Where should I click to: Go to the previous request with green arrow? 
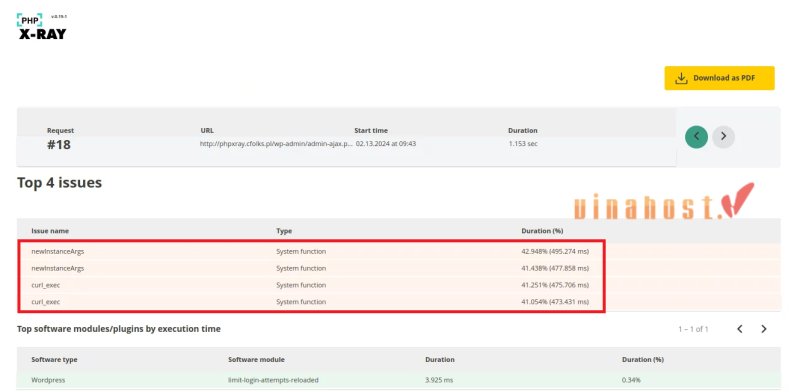(x=696, y=137)
